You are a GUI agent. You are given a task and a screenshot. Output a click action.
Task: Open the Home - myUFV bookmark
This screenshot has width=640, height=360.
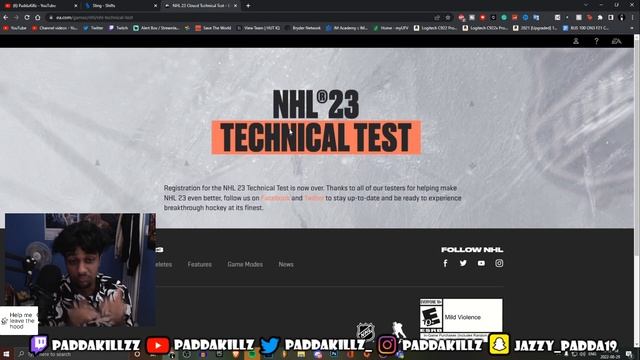391,28
